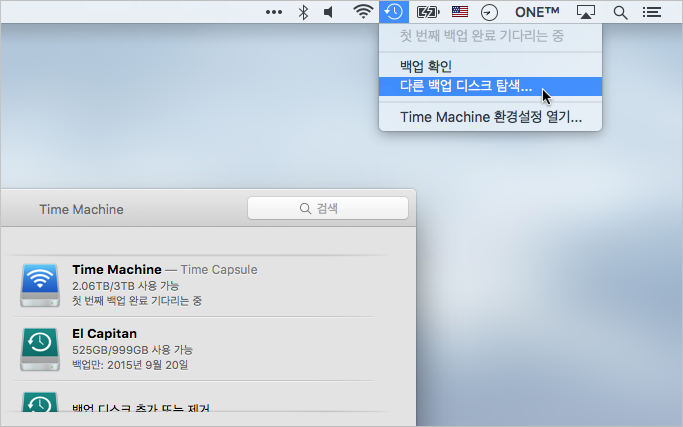Screen dimensions: 683x427
Task: Select the El Capitan backup disk icon
Action: click(x=40, y=349)
